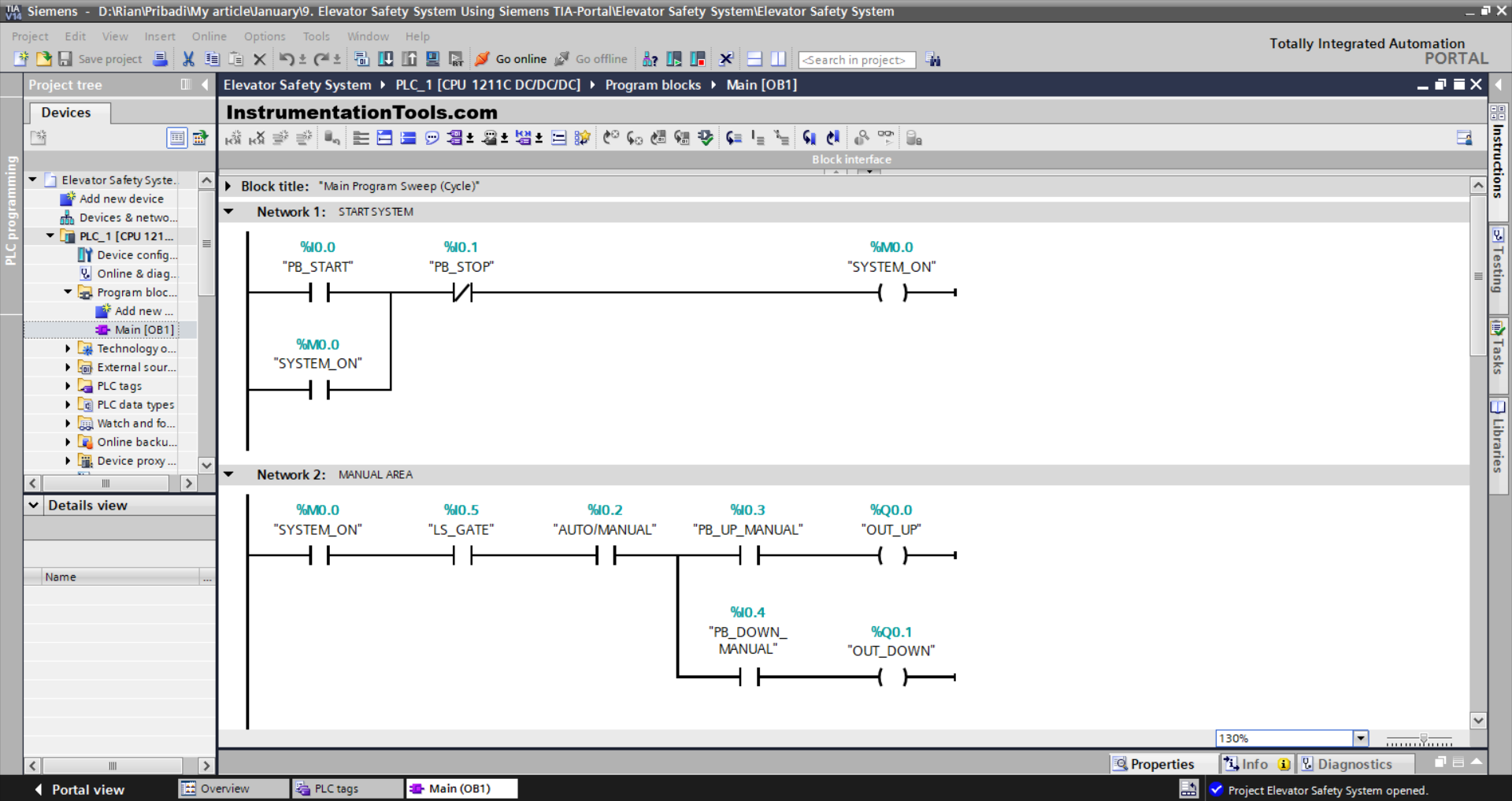Expand the Technology objects folder
Image resolution: width=1512 pixels, height=801 pixels.
pos(68,348)
